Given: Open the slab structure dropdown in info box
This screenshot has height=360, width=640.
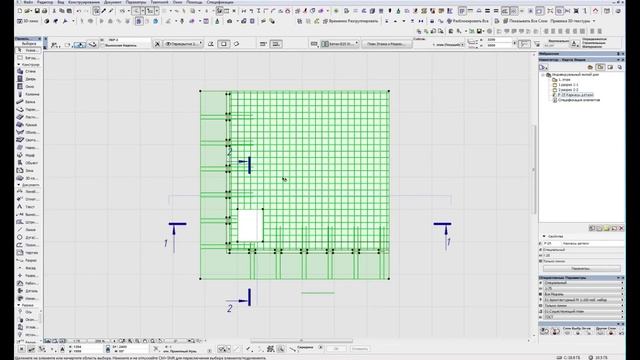Looking at the screenshot, I should (x=340, y=44).
